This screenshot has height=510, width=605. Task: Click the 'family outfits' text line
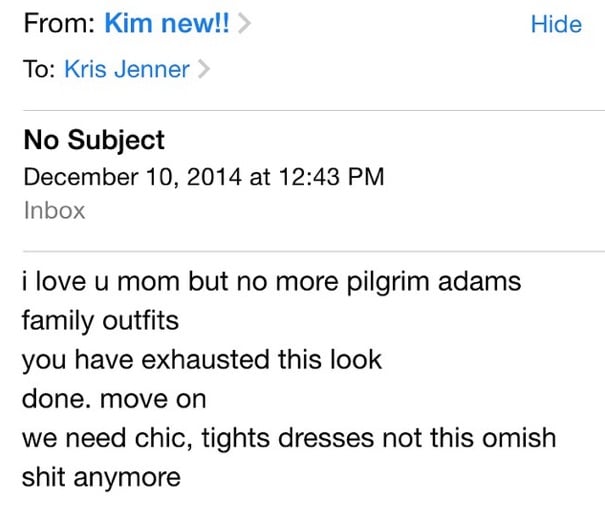pos(100,321)
